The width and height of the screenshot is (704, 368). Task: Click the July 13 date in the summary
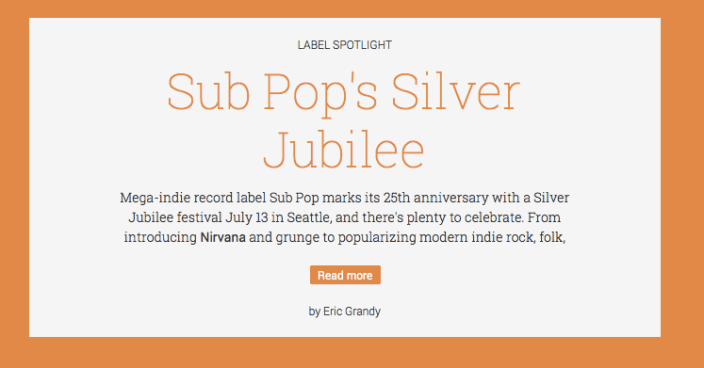pos(246,218)
